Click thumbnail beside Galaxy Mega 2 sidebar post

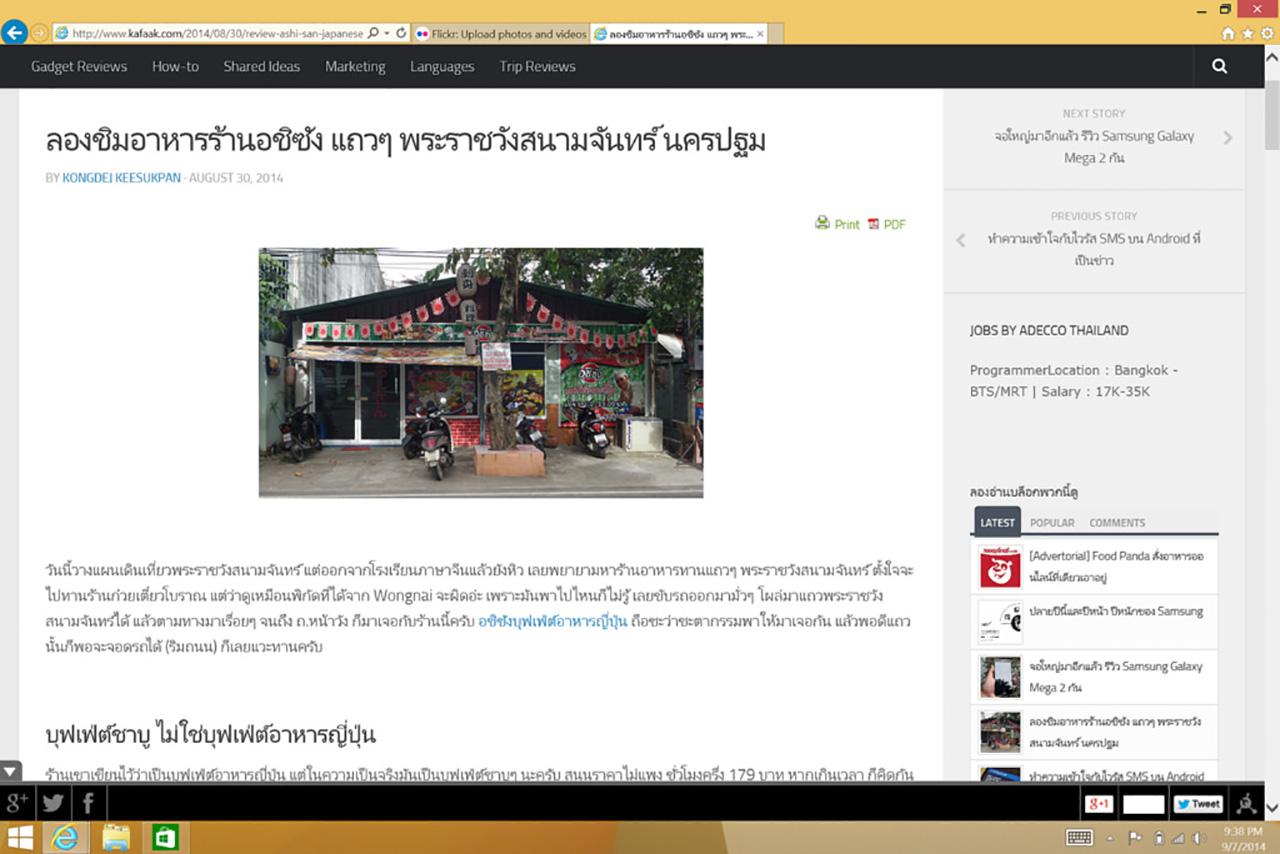pos(1000,677)
